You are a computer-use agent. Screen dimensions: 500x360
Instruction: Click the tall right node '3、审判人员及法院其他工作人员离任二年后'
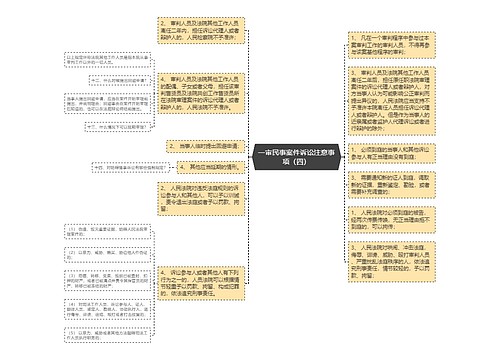[x=392, y=101]
